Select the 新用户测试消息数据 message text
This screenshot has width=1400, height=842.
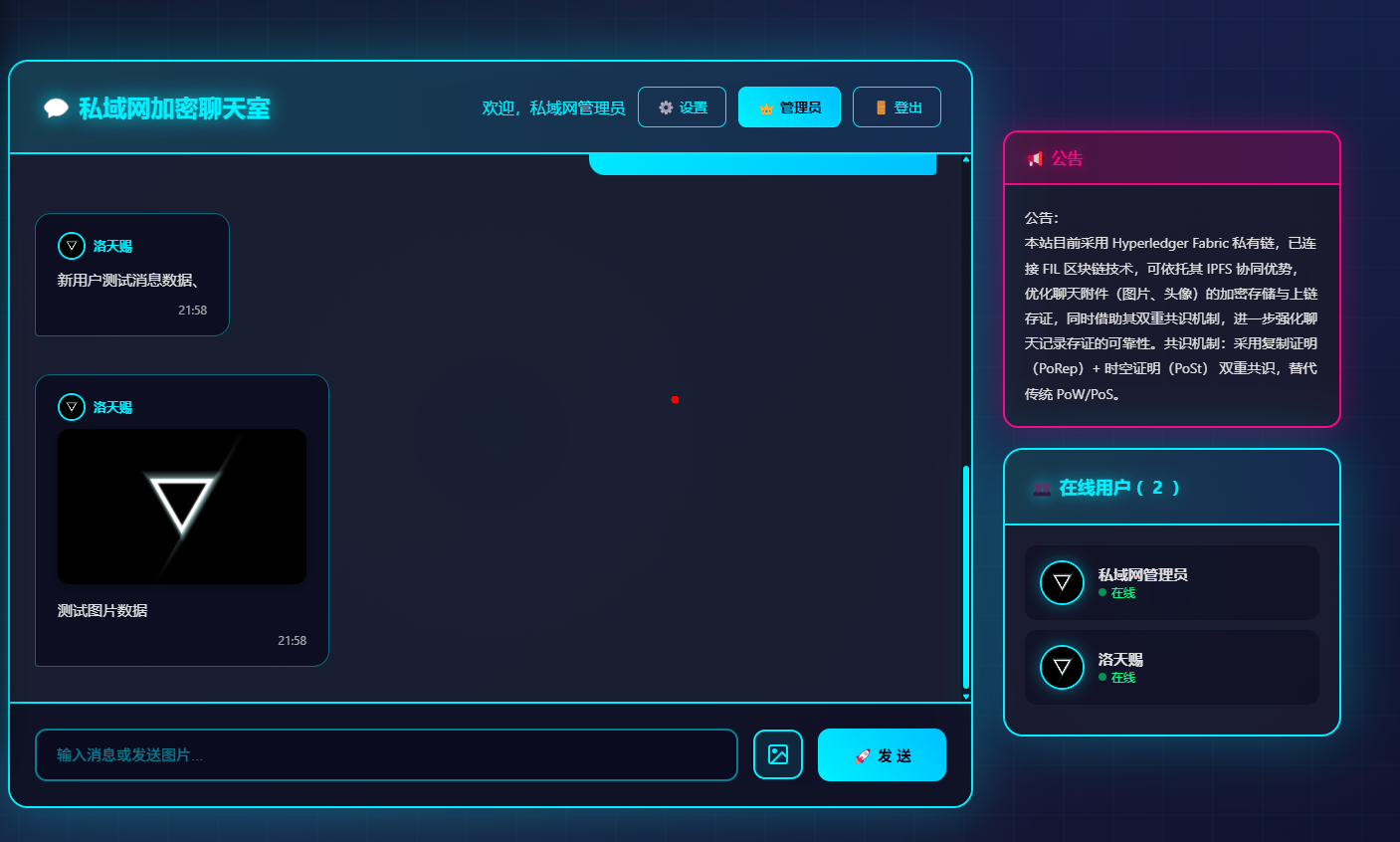coord(128,281)
